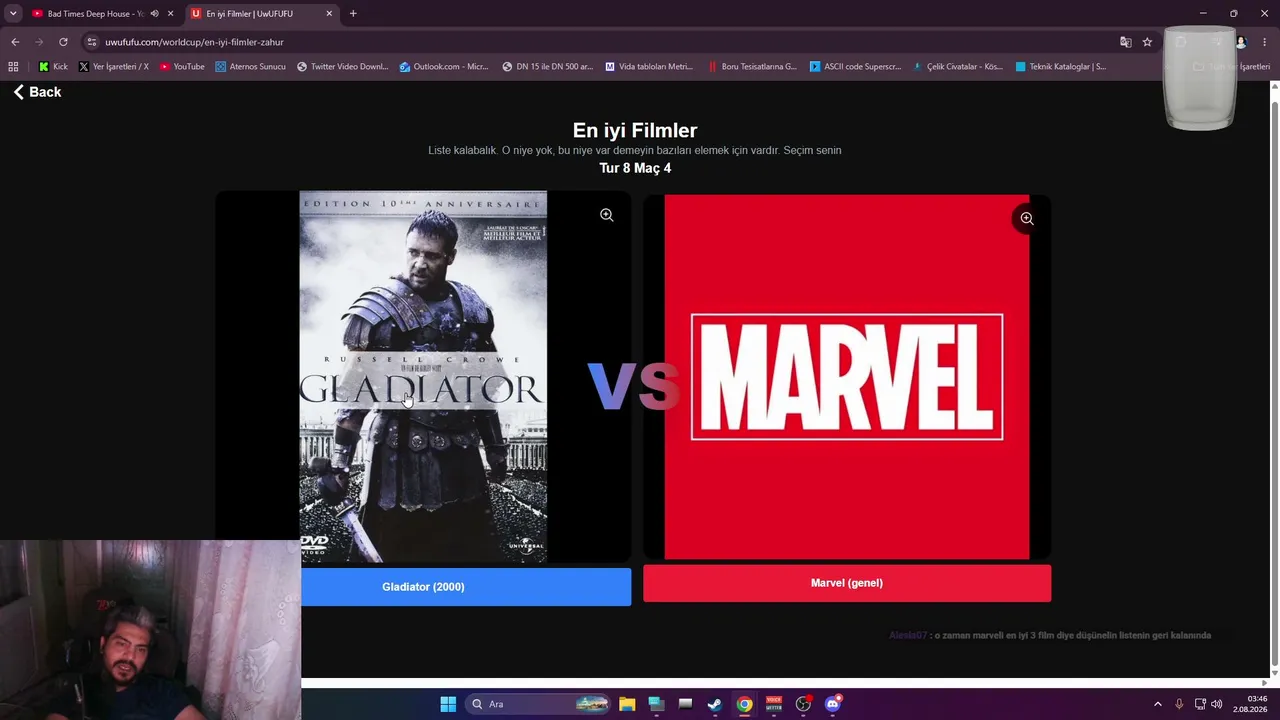This screenshot has height=720, width=1280.
Task: Open the tab search dropdown
Action: [13, 14]
